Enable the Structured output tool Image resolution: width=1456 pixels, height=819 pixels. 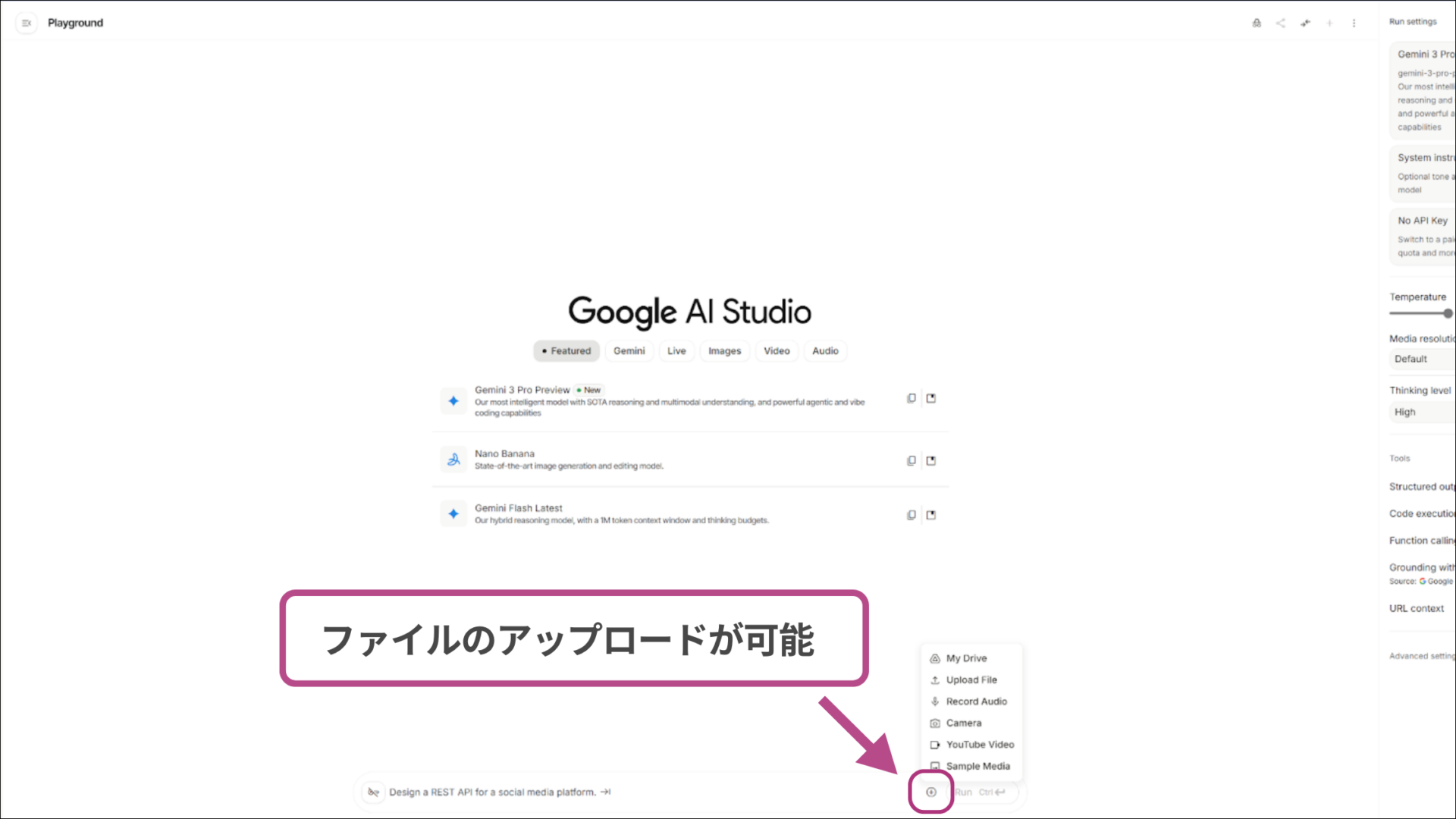tap(1420, 486)
